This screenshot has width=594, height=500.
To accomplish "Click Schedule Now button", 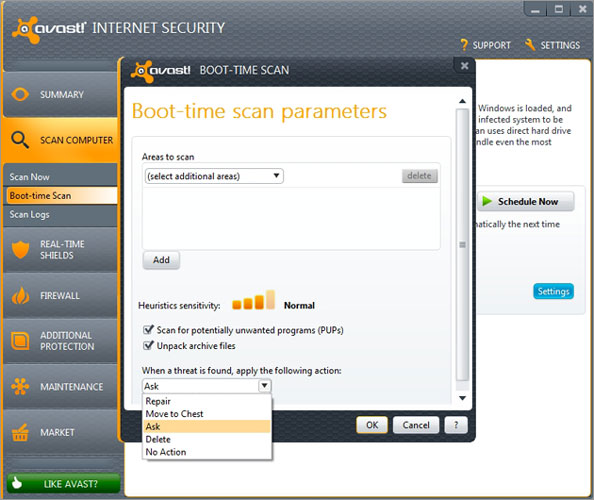I will (x=526, y=202).
